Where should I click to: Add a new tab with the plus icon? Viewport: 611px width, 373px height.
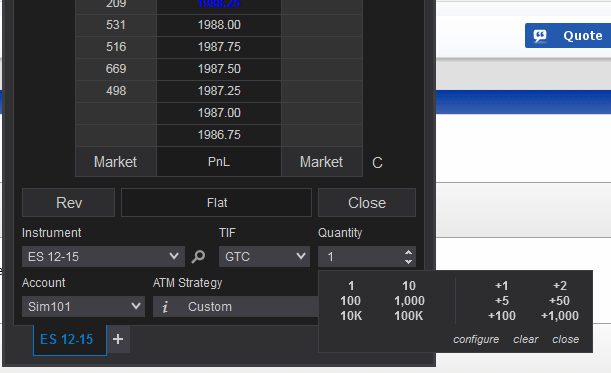click(118, 339)
